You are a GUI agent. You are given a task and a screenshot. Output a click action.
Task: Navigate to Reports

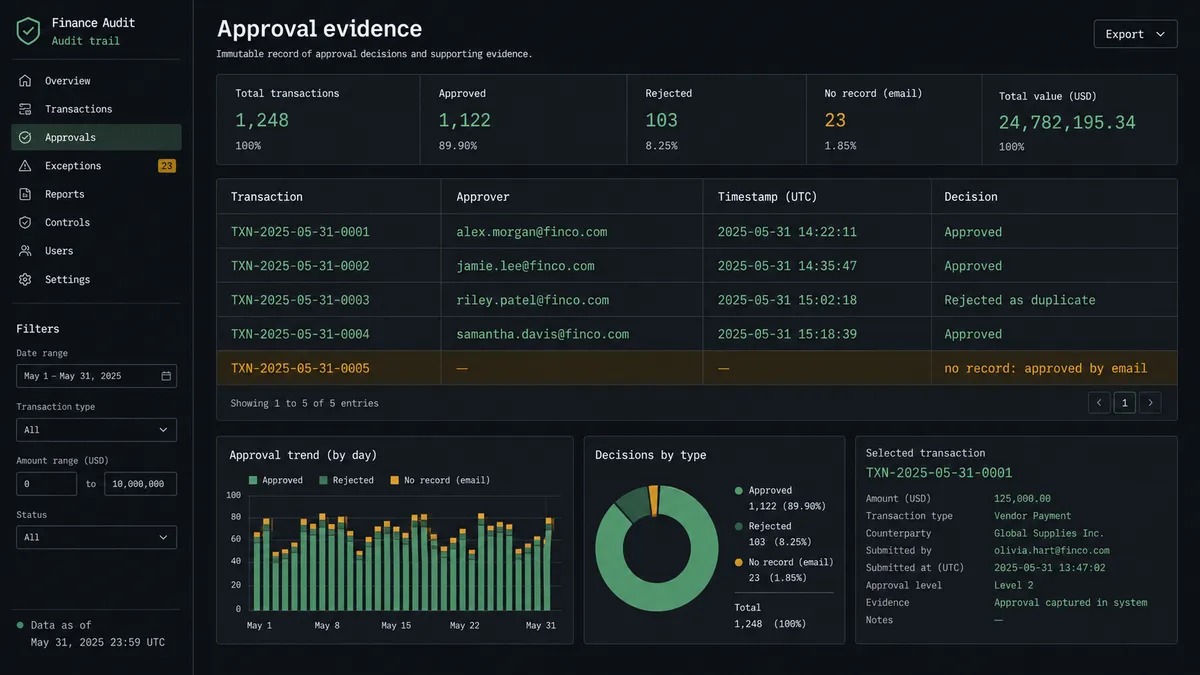pos(96,194)
